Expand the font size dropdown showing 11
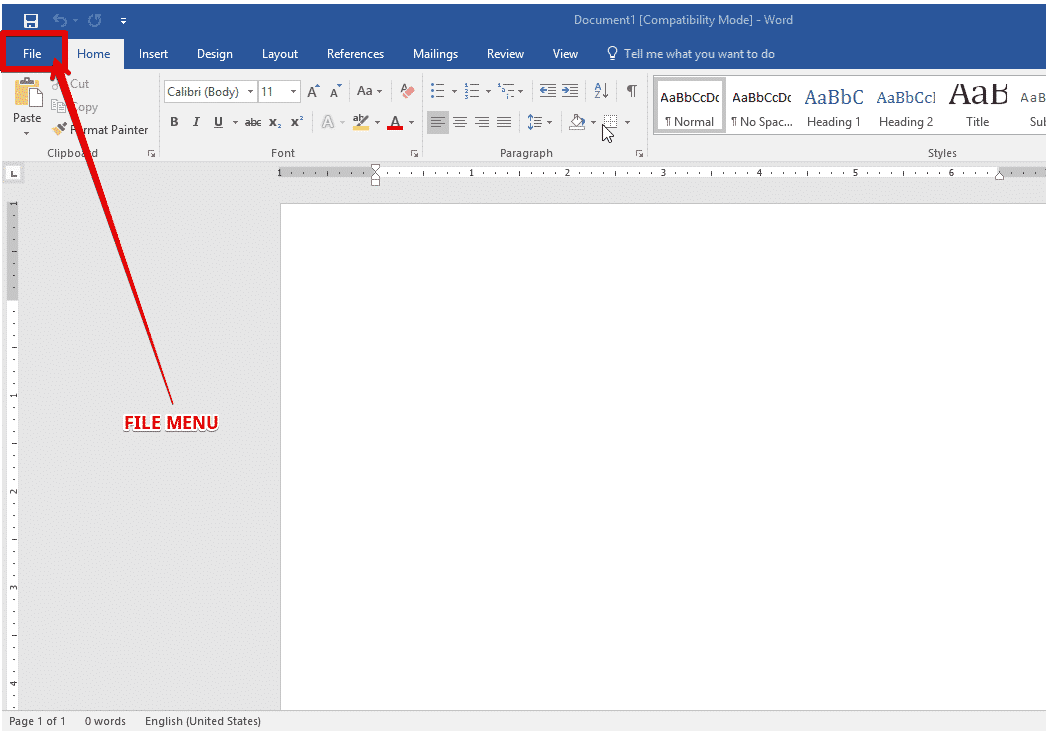The height and width of the screenshot is (731, 1046). point(293,92)
